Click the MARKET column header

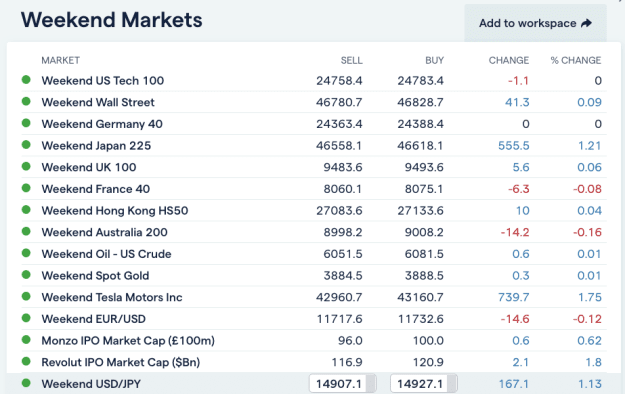pos(61,60)
